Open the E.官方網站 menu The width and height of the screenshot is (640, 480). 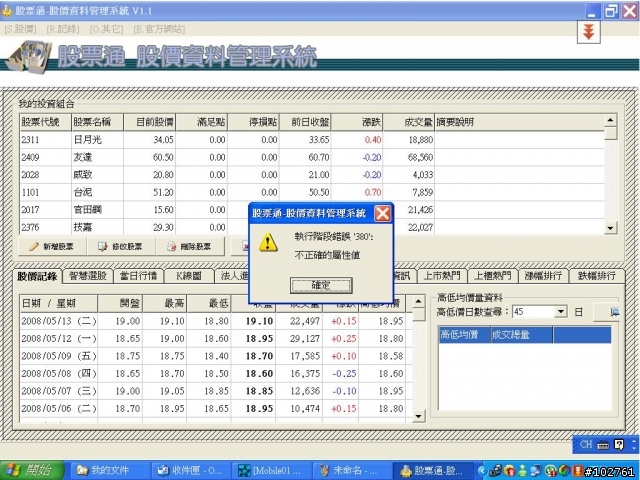click(x=159, y=29)
